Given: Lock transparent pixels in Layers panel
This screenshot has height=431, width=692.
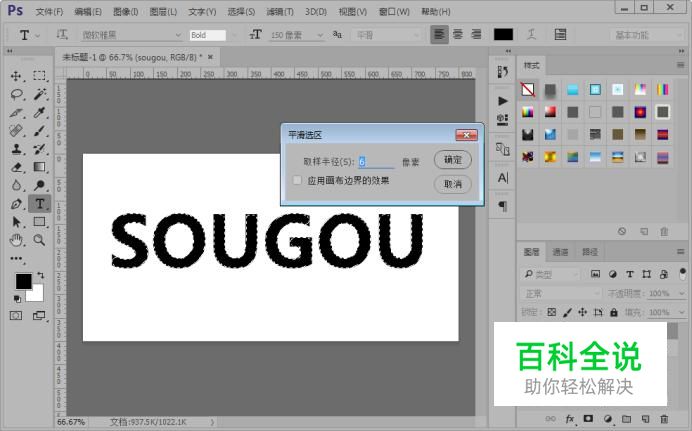Looking at the screenshot, I should point(552,312).
